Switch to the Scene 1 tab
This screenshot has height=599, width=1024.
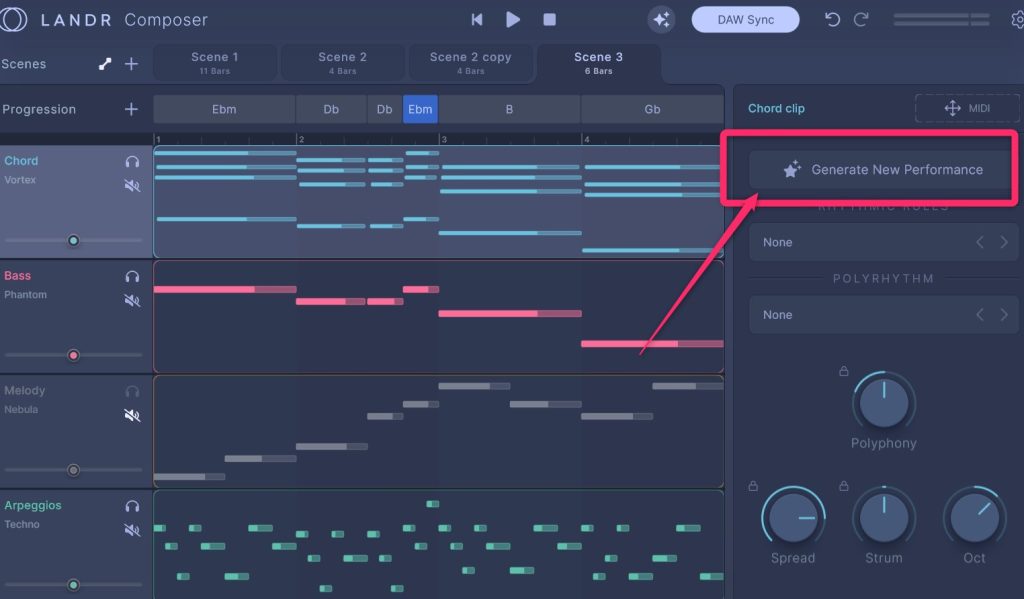tap(215, 63)
